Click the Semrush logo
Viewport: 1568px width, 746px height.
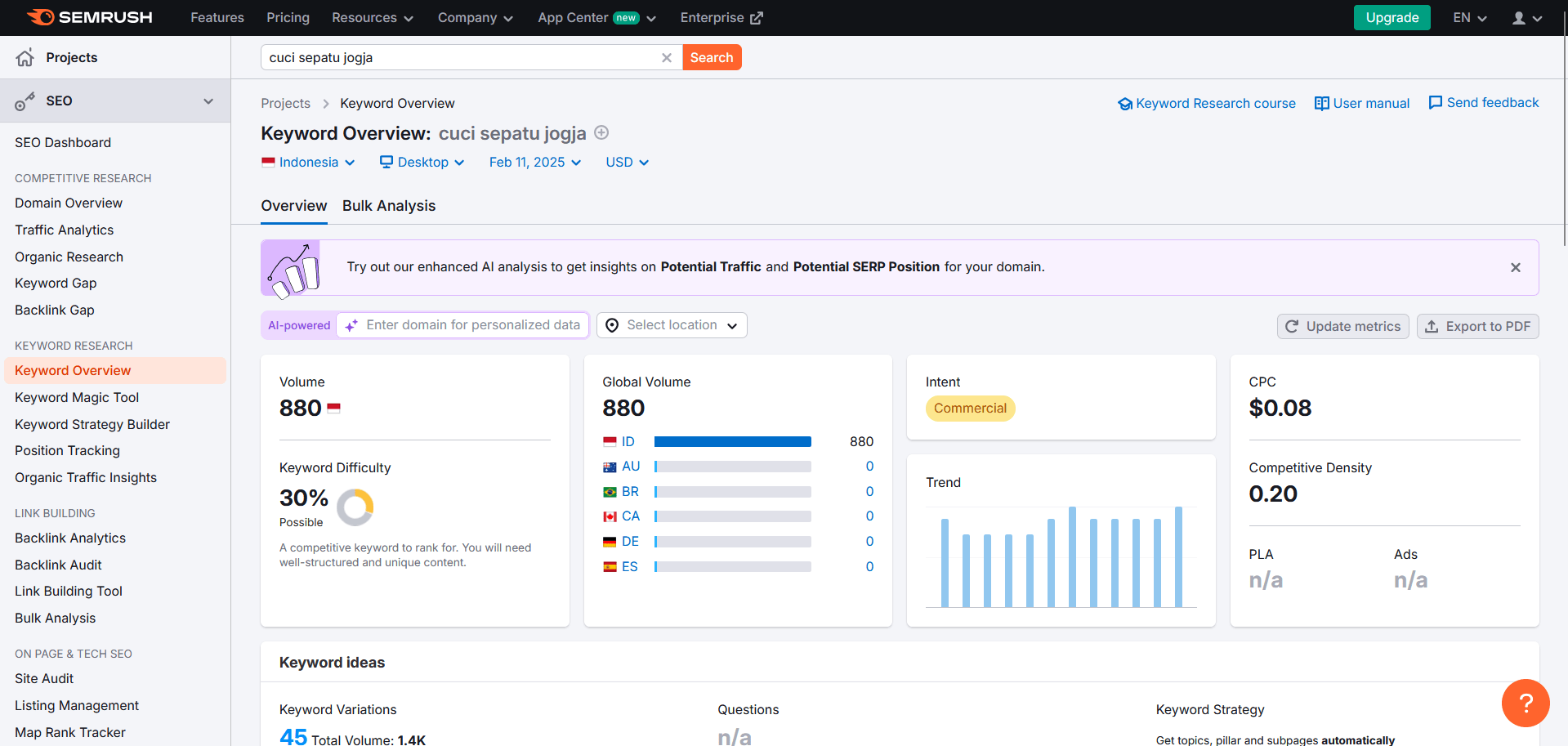pos(89,17)
